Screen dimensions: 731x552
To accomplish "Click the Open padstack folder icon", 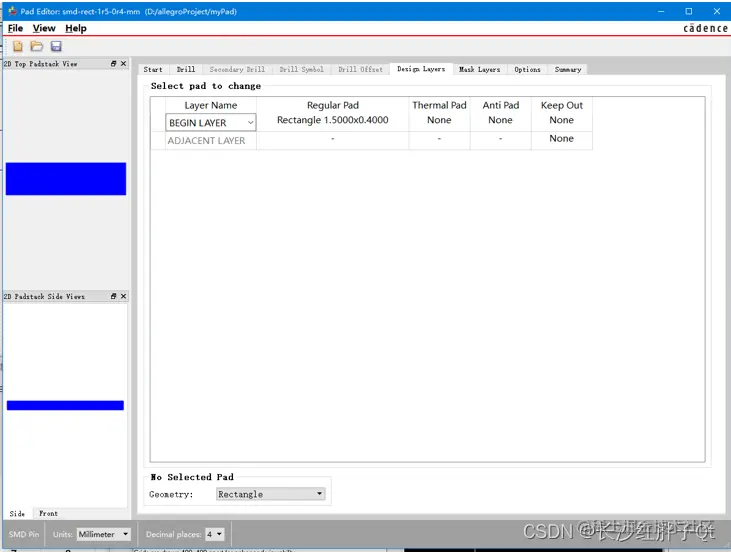I will 36,46.
